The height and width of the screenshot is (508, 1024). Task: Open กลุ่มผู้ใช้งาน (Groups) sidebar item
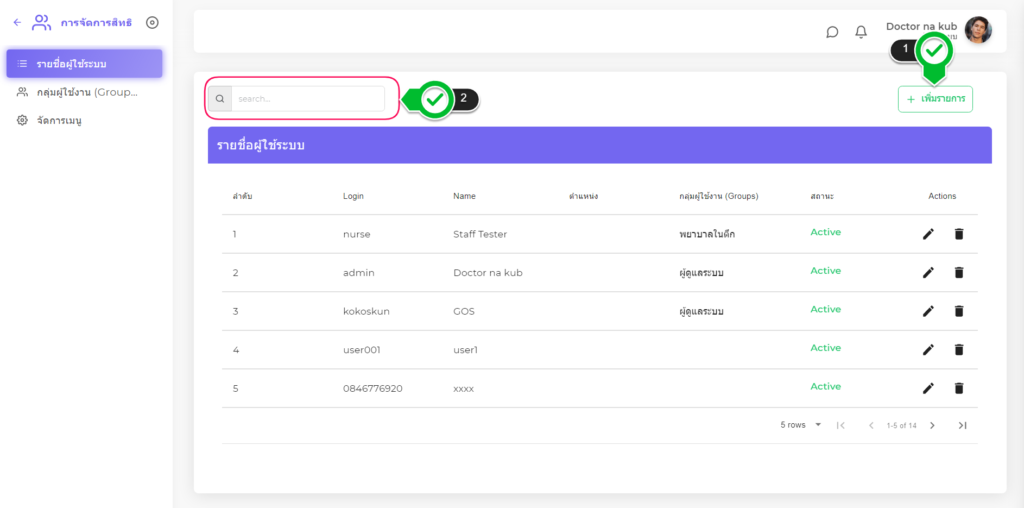point(84,92)
